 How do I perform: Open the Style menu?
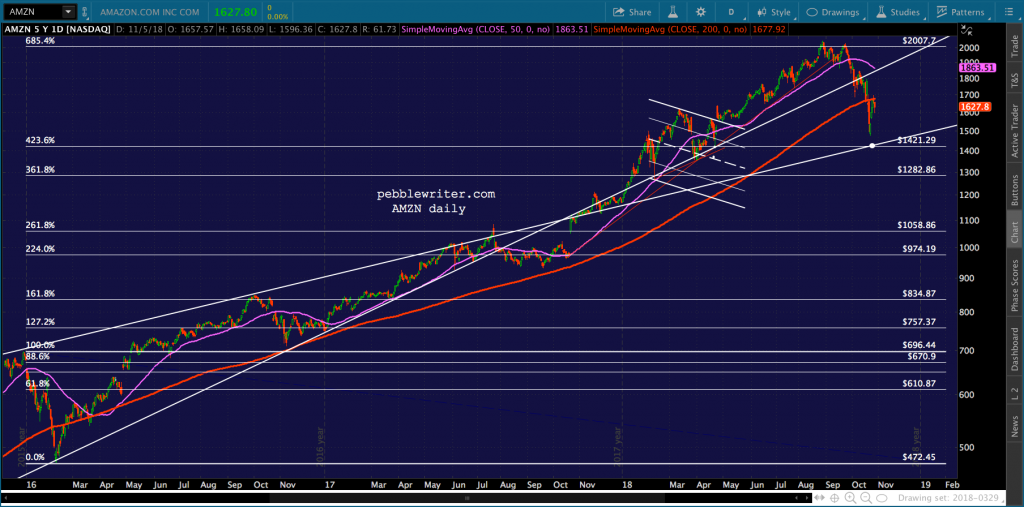coord(774,12)
